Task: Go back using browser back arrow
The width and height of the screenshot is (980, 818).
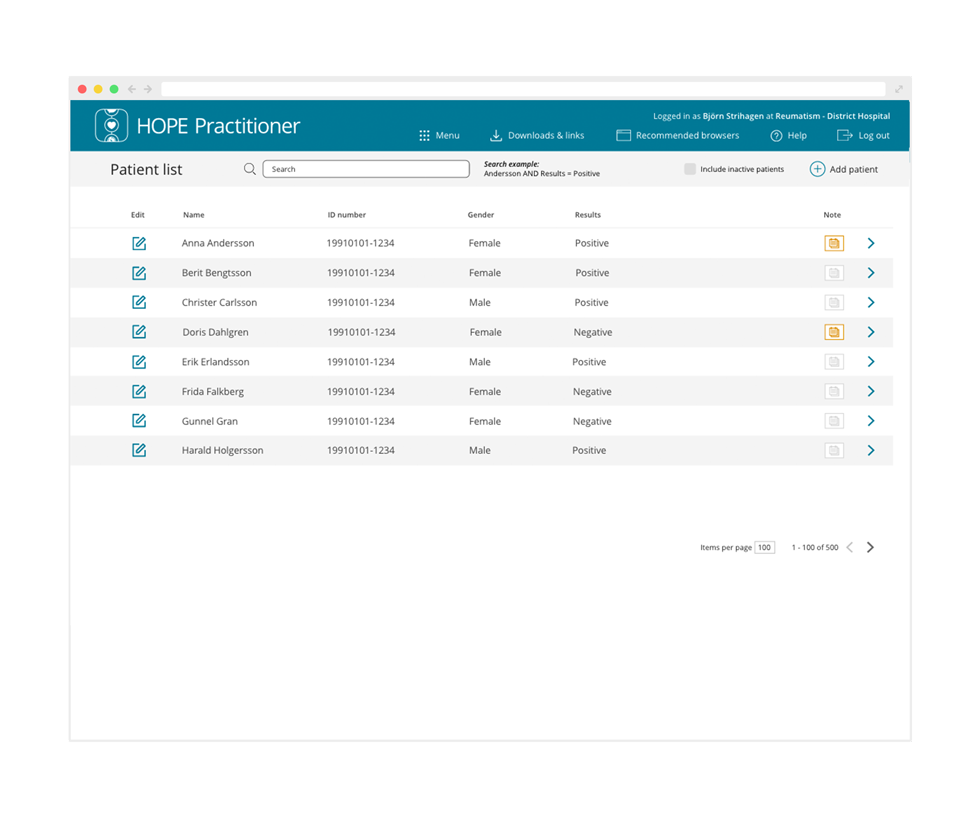Action: click(x=132, y=89)
